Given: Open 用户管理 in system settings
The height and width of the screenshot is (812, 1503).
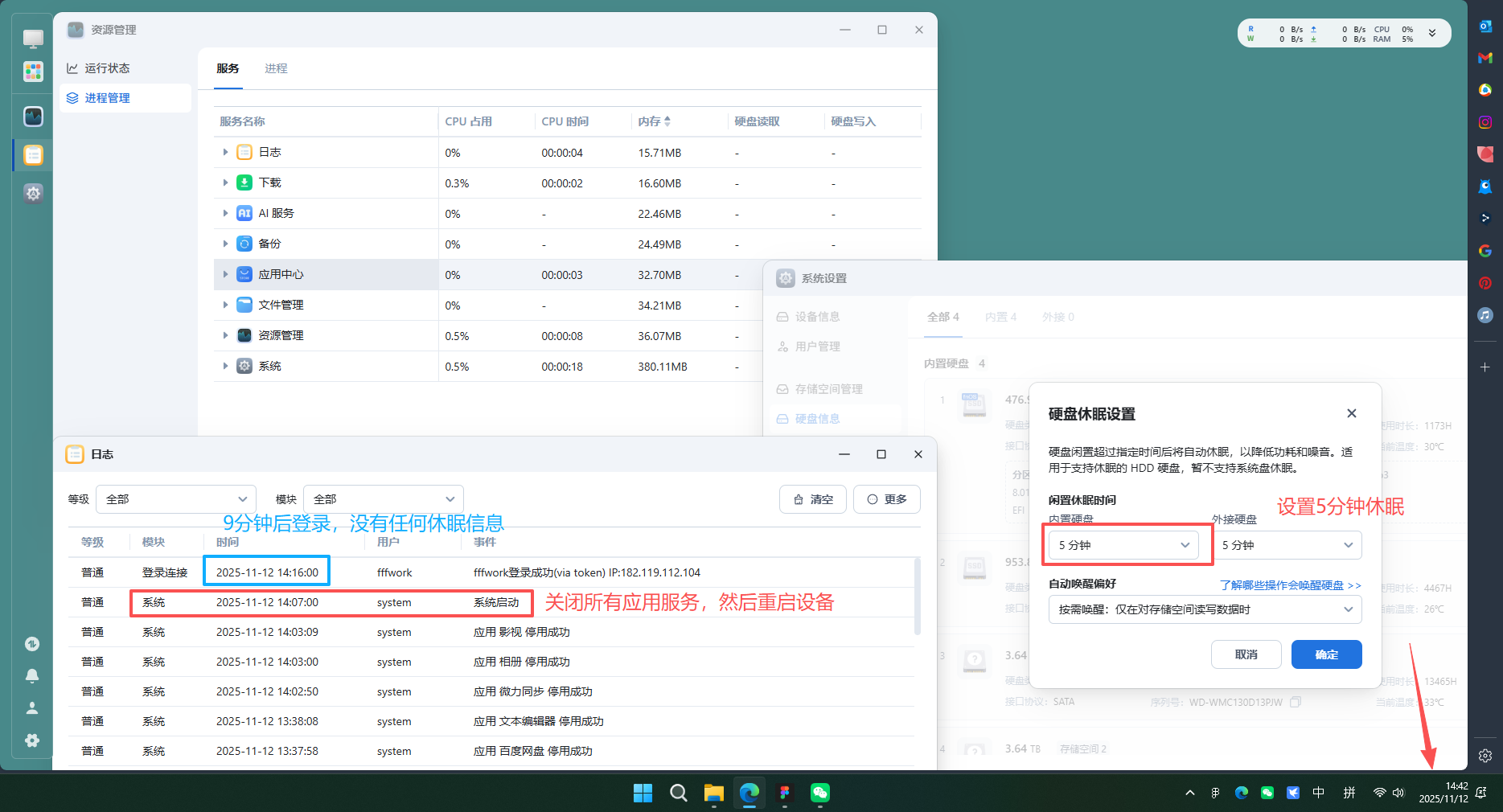Looking at the screenshot, I should [817, 347].
